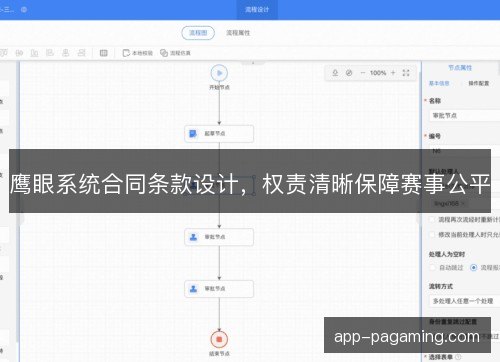Click the align-center toolbar icon

click(x=19, y=53)
